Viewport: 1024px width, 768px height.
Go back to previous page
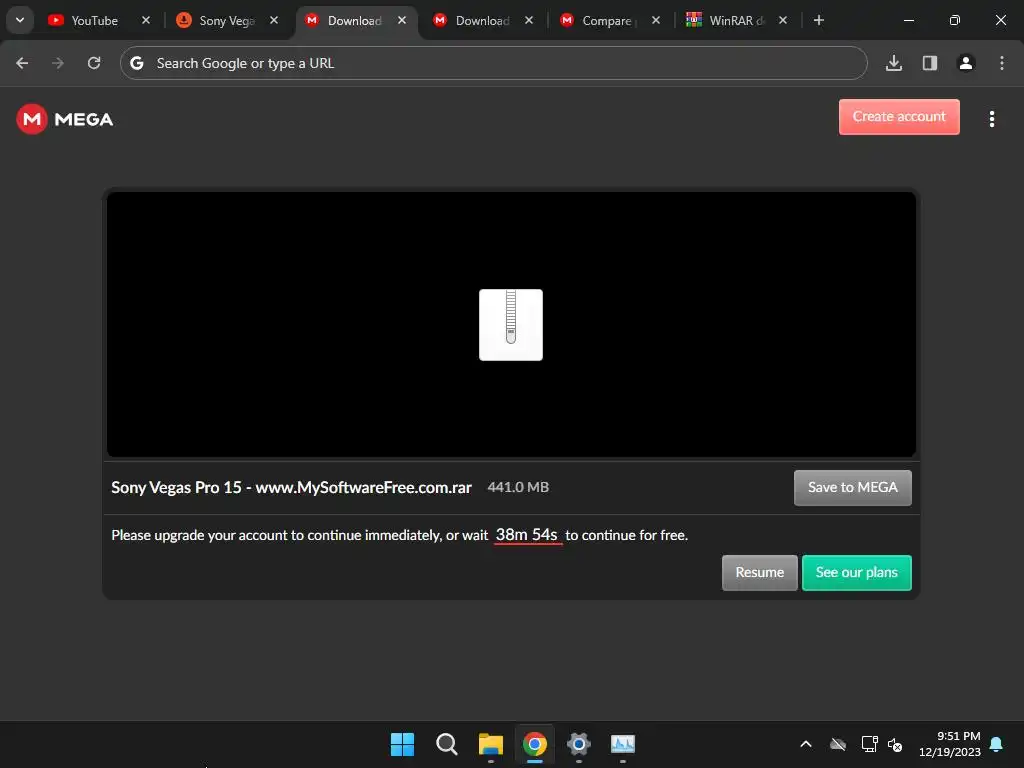(x=22, y=63)
